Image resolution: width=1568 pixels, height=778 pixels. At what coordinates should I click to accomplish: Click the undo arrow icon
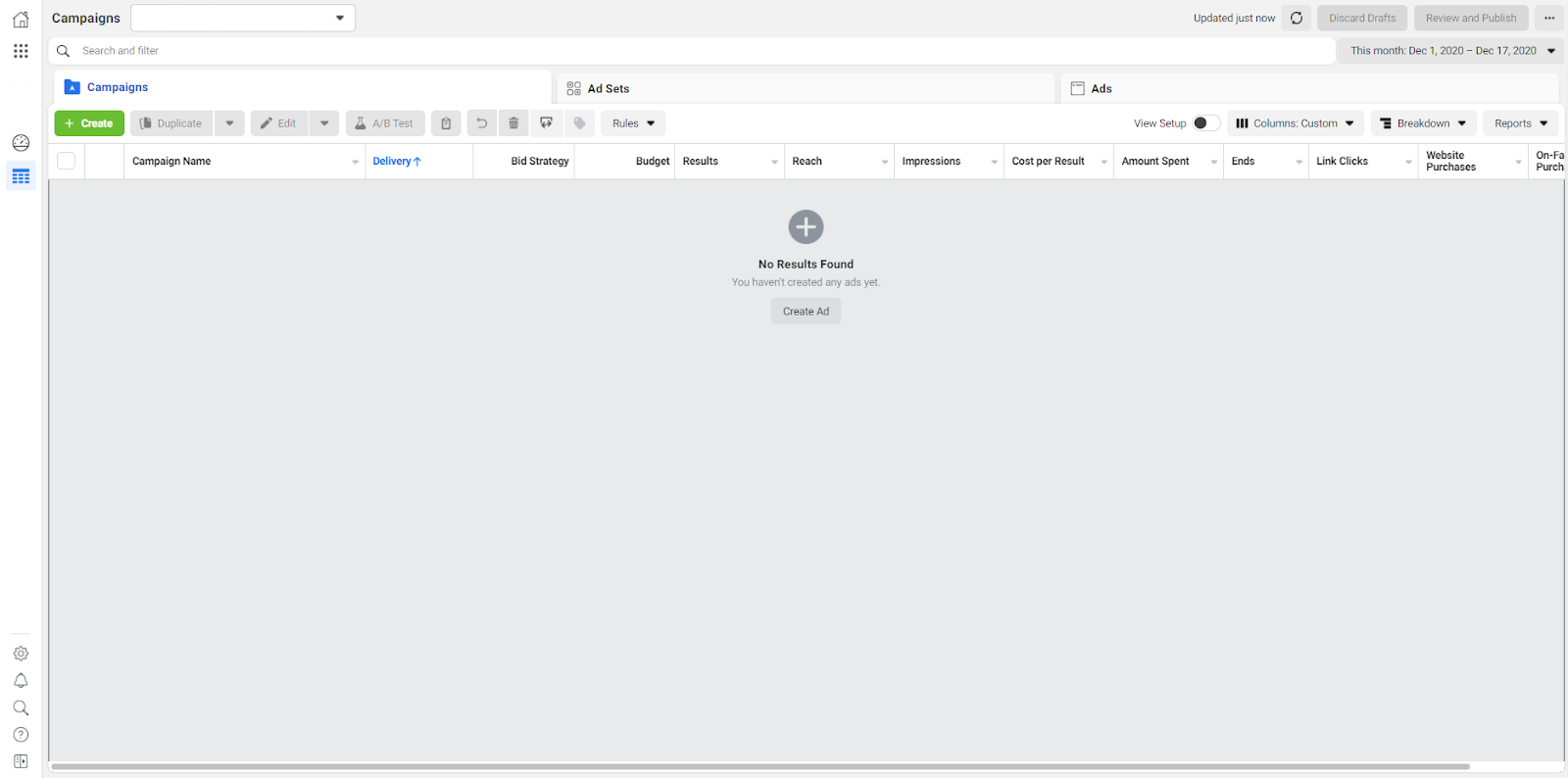click(x=481, y=123)
